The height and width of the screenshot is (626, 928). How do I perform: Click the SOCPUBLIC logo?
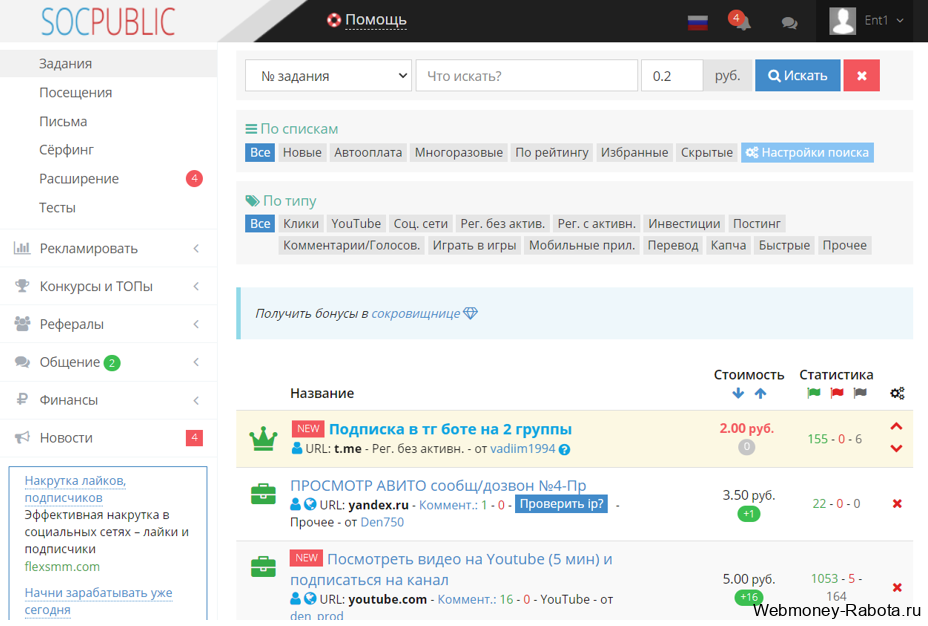(108, 22)
